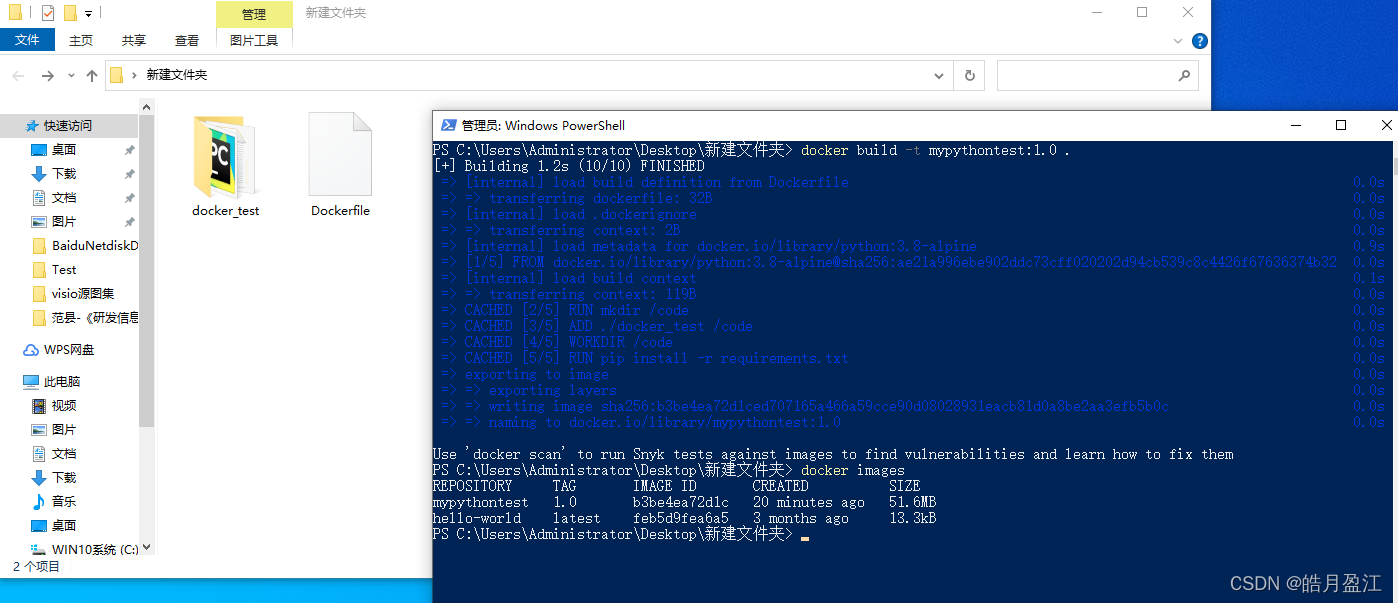1398x603 pixels.
Task: Open Explorer help question mark icon
Action: 1200,41
